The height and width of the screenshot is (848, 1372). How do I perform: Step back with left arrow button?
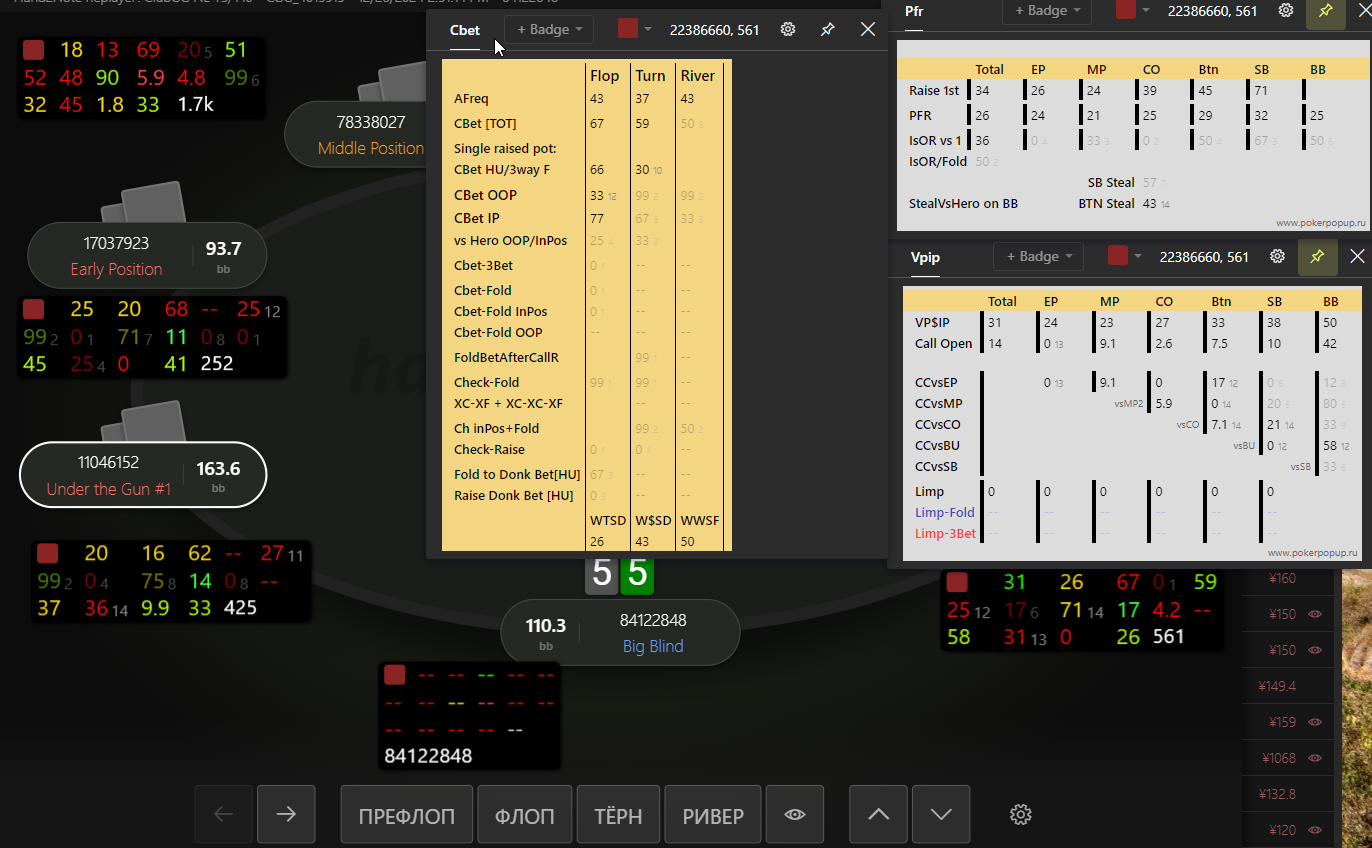(x=224, y=814)
